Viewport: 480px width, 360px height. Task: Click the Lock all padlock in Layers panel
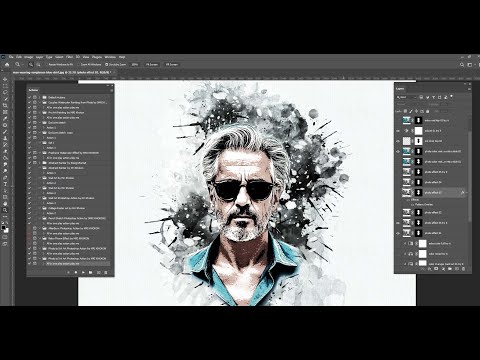[428, 111]
